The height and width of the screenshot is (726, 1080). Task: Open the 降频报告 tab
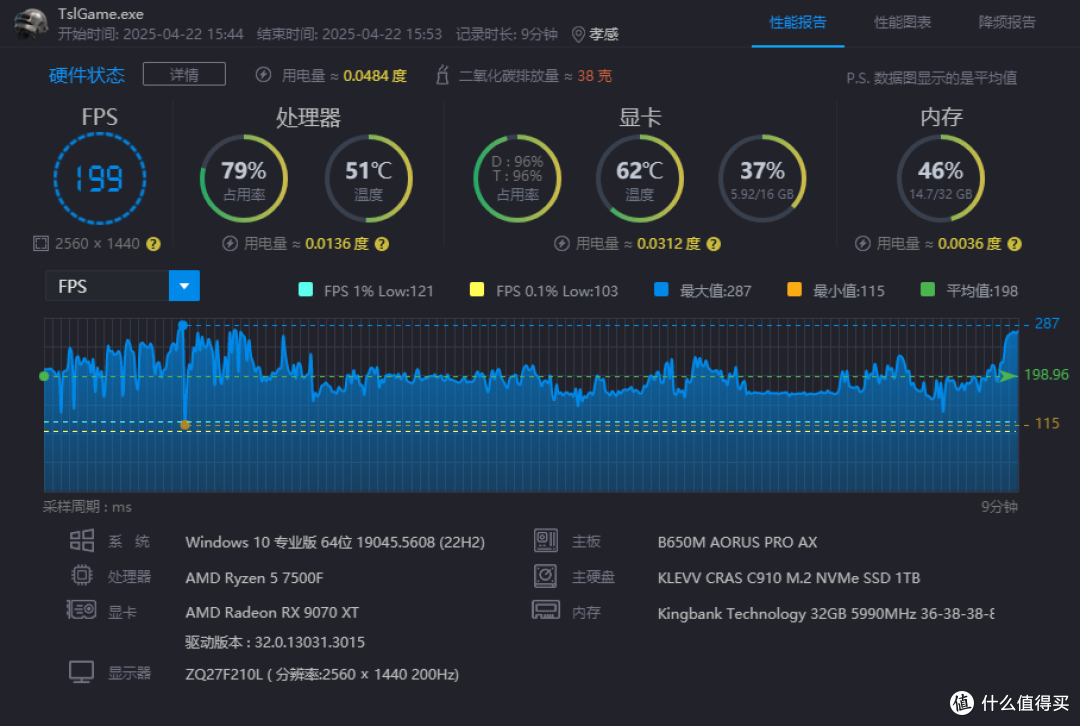(1007, 23)
